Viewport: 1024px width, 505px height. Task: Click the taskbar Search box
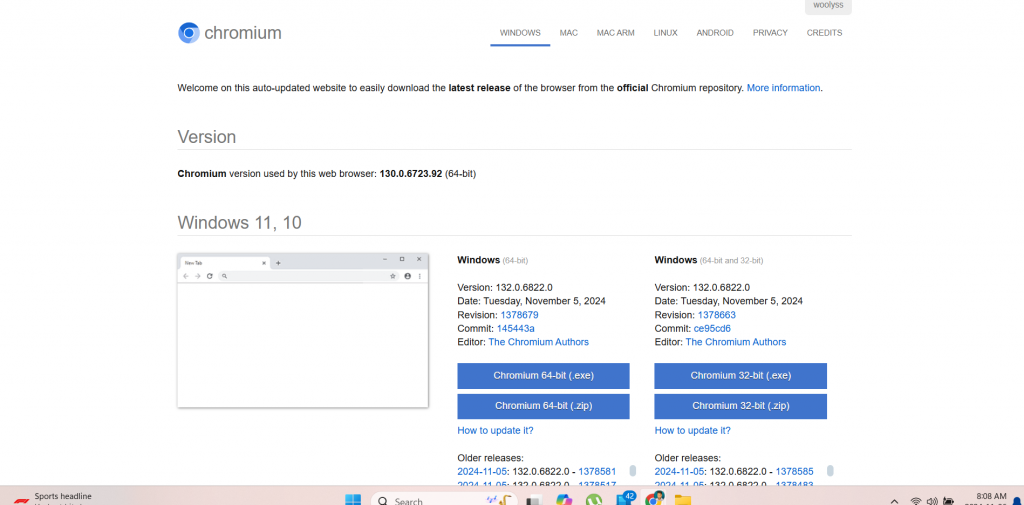tap(444, 500)
